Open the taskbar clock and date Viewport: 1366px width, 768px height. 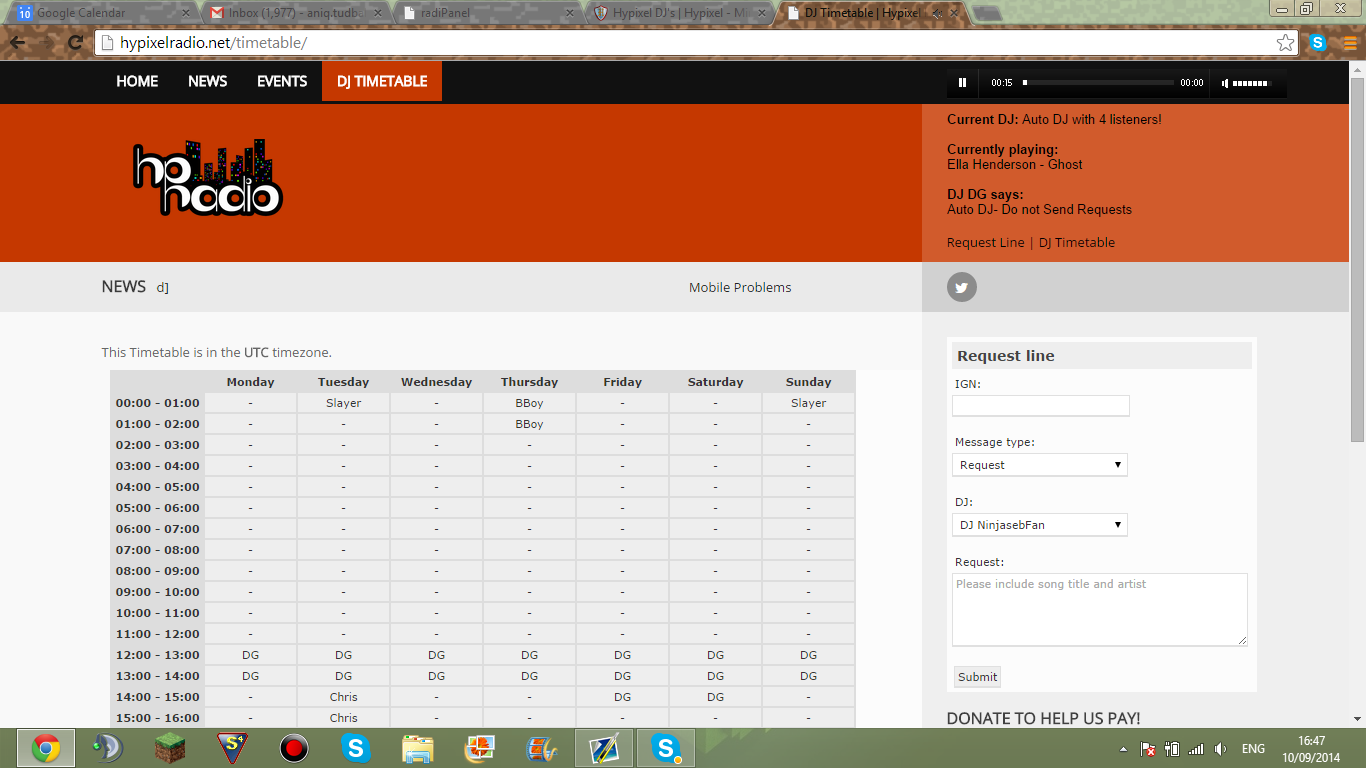tap(1312, 749)
